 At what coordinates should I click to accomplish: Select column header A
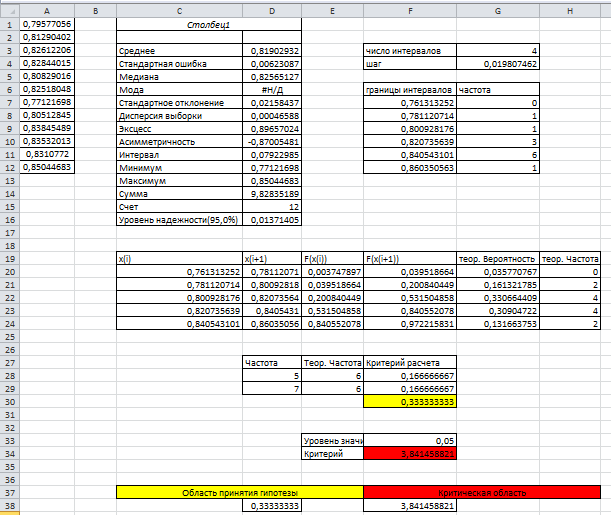point(47,11)
